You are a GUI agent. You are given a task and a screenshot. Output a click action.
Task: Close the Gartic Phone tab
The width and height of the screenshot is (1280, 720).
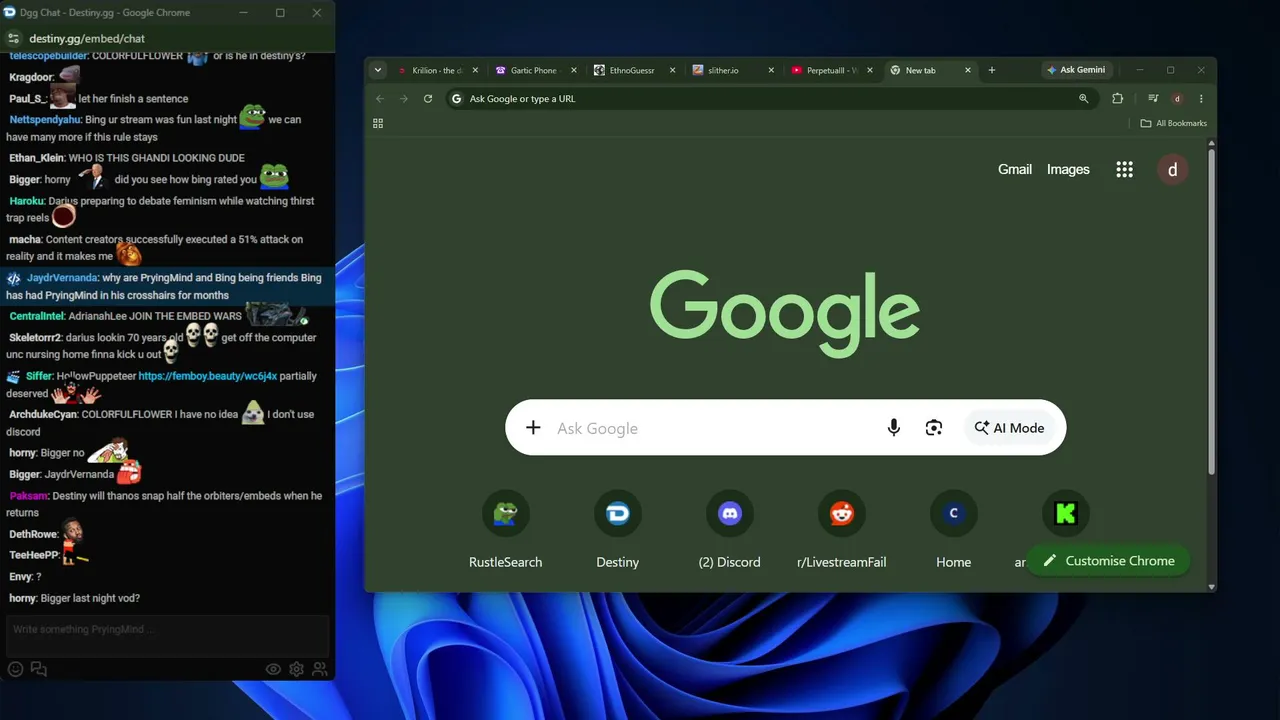[574, 70]
